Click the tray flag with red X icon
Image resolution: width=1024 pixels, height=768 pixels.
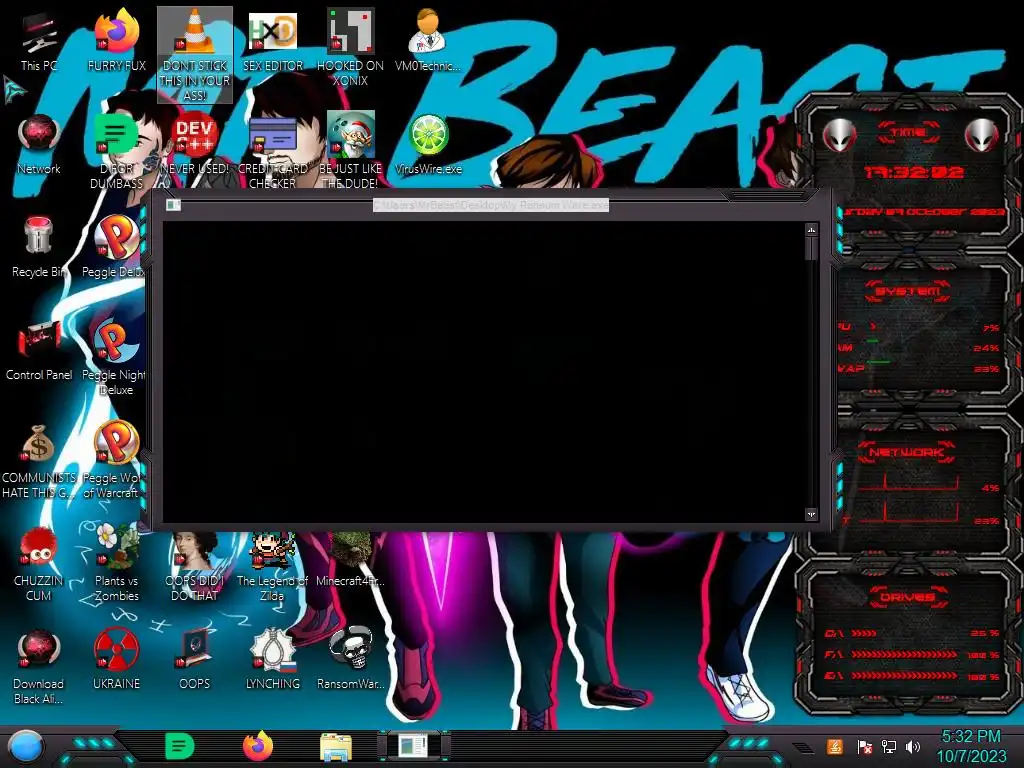(x=865, y=746)
